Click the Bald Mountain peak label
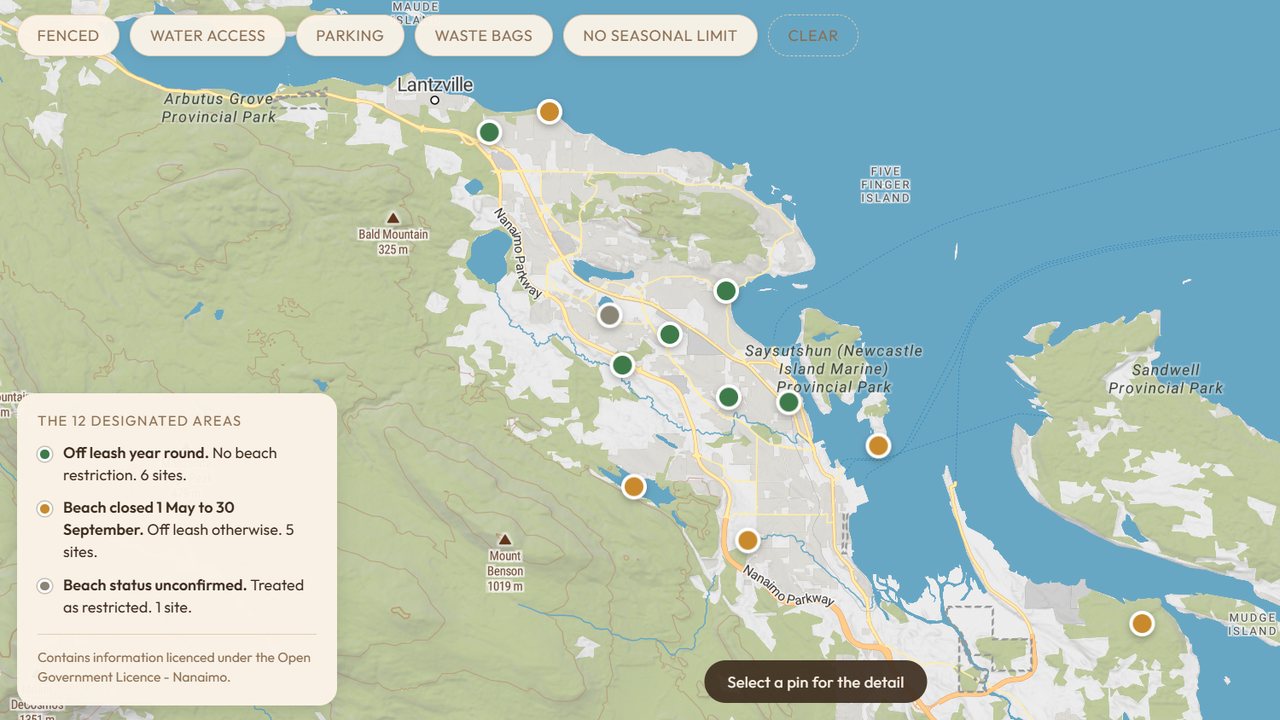This screenshot has width=1280, height=720. click(393, 241)
